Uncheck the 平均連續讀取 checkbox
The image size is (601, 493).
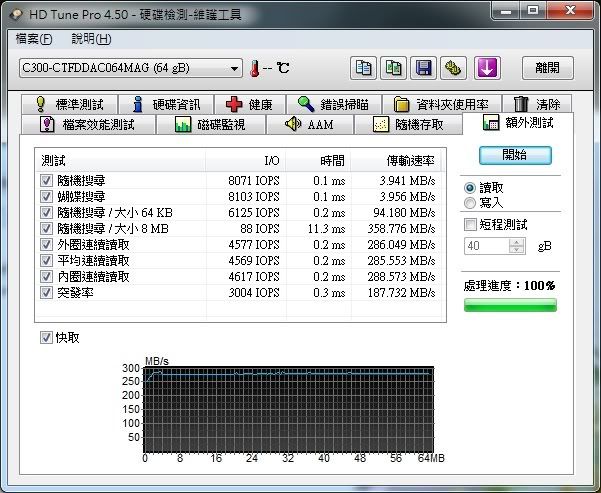[46, 261]
